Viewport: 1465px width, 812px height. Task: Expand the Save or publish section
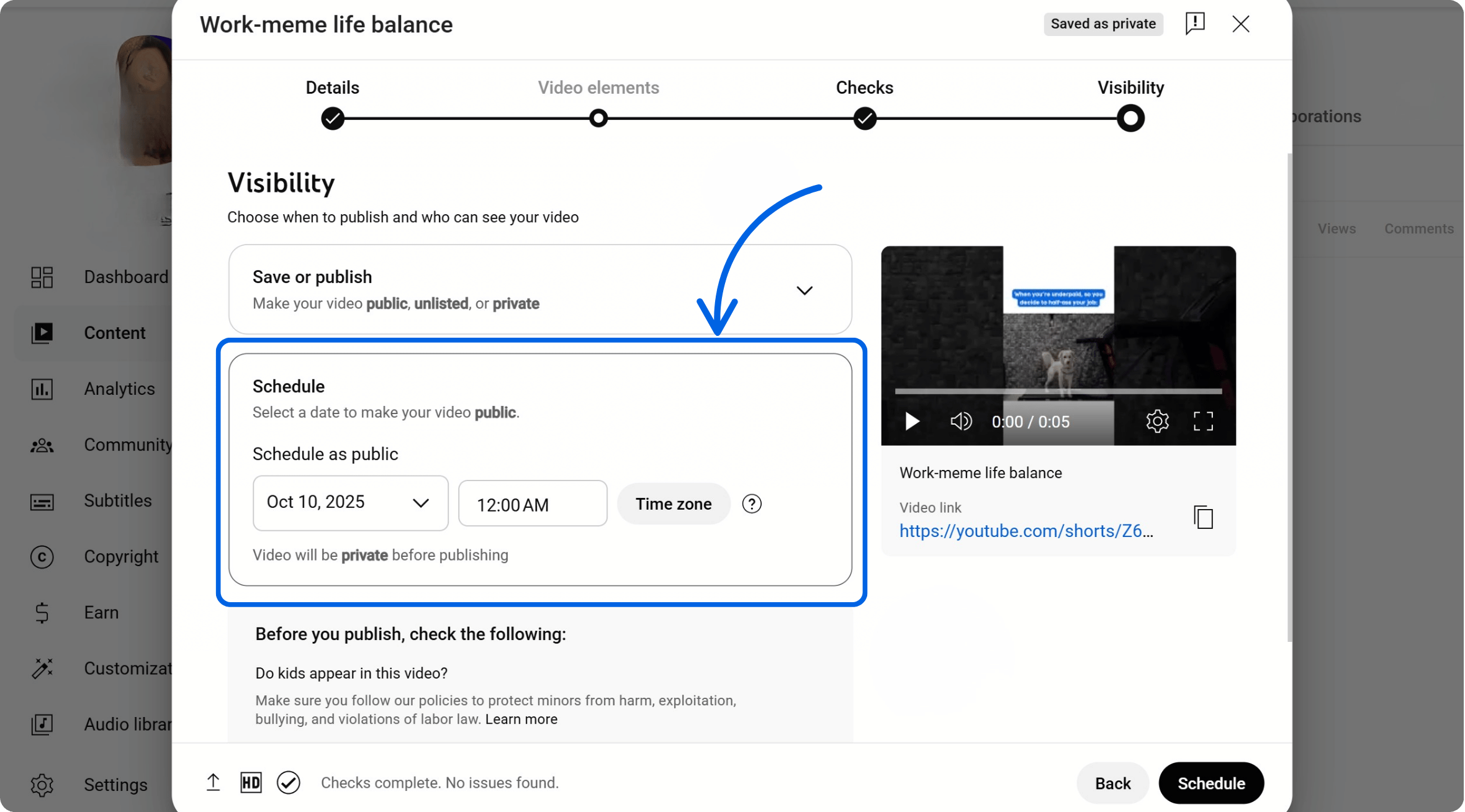click(x=805, y=290)
